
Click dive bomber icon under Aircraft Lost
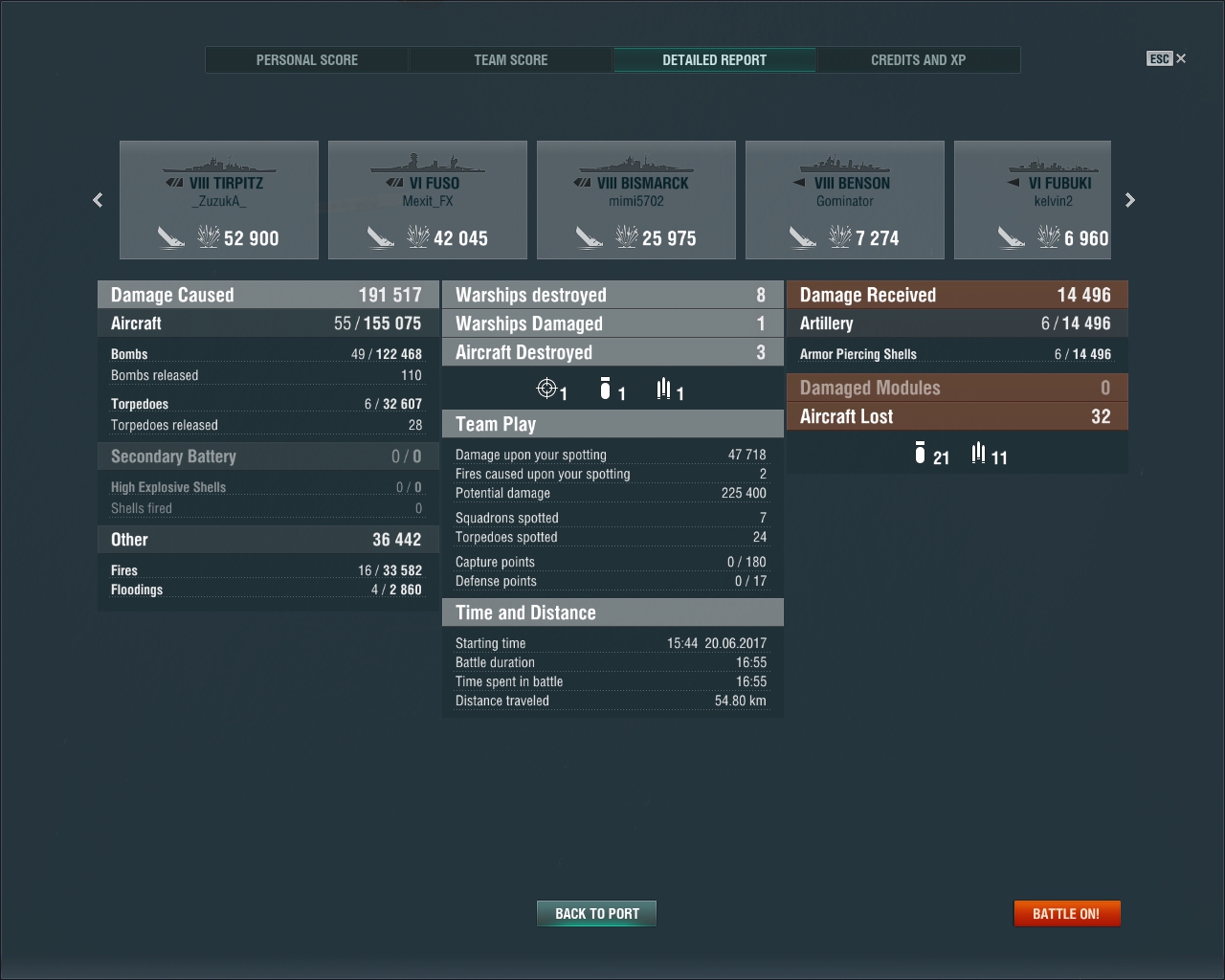[920, 453]
